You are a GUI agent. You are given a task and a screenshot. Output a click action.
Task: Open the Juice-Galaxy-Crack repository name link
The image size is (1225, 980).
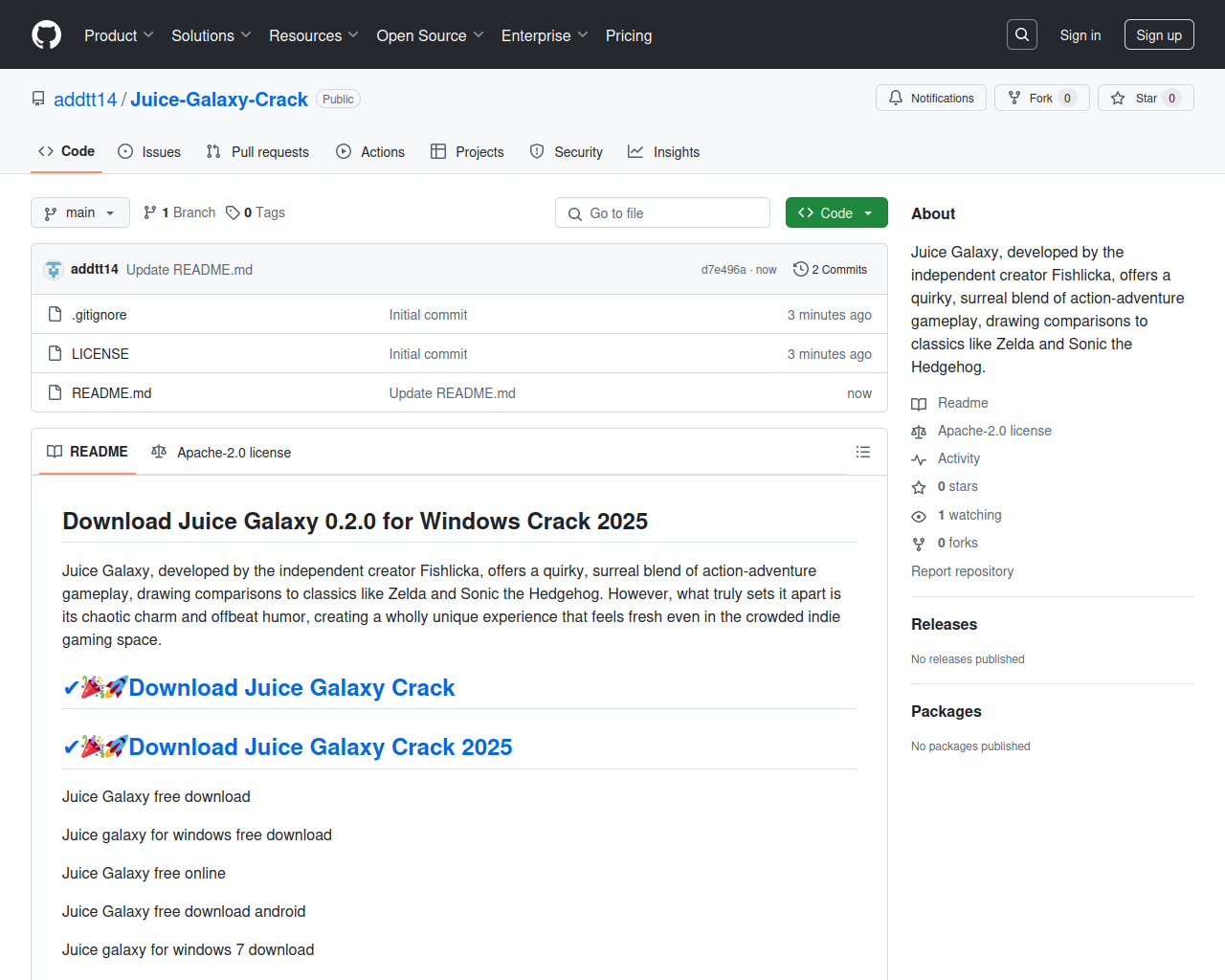(x=219, y=100)
